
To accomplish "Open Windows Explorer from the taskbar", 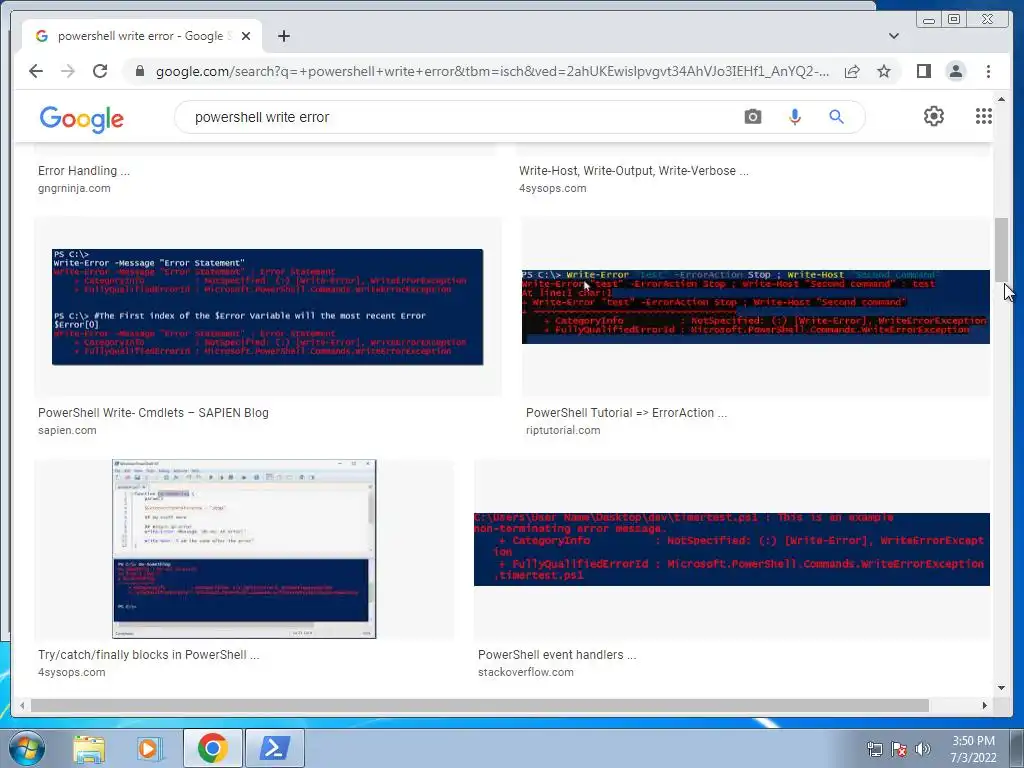I will pos(89,748).
